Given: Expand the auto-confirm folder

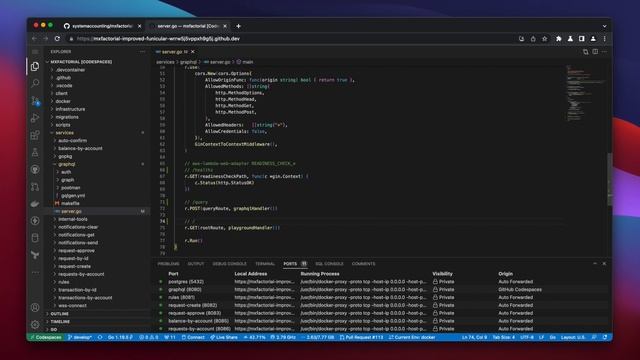Looking at the screenshot, I should (x=72, y=140).
